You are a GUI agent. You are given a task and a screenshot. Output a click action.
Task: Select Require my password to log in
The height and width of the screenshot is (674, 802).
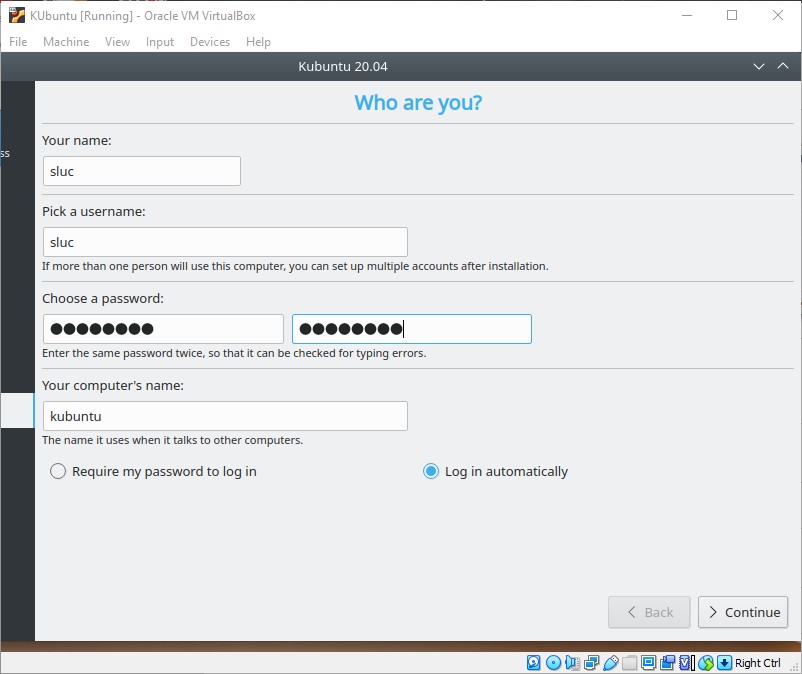pyautogui.click(x=153, y=471)
